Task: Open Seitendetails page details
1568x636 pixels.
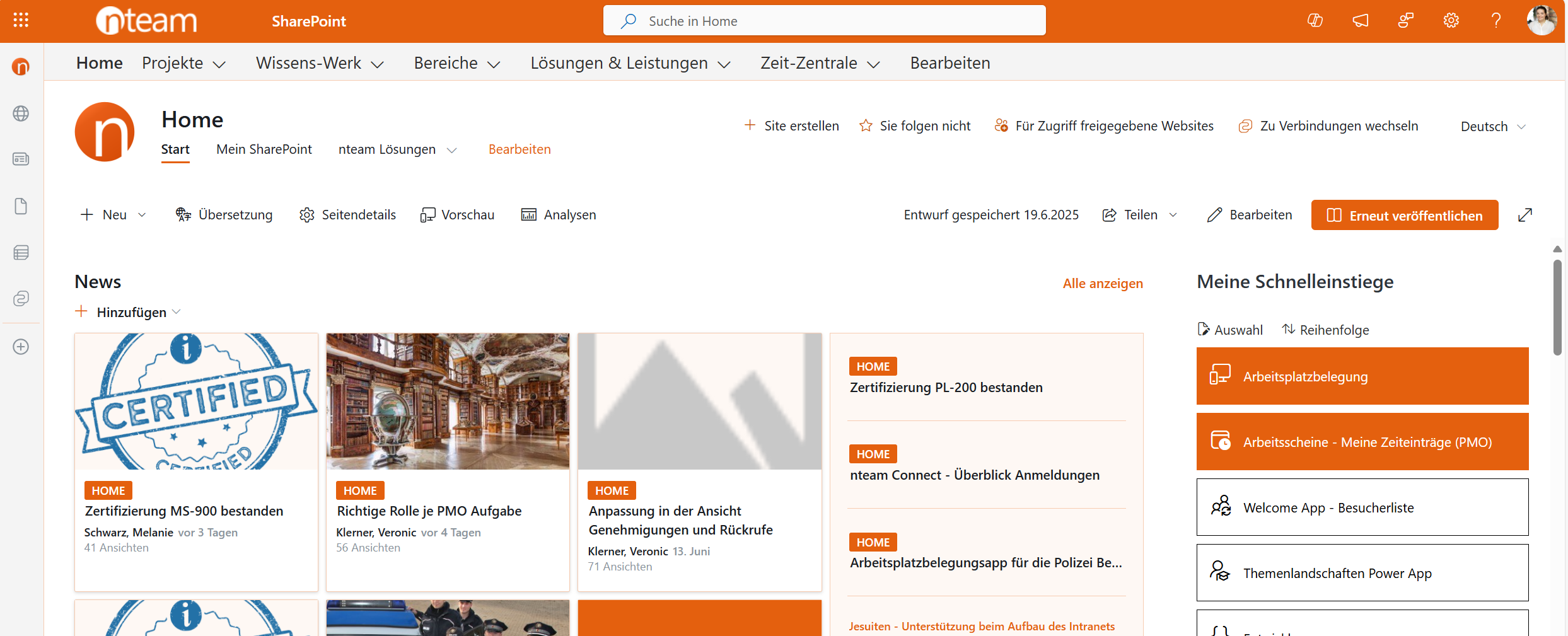Action: point(347,215)
